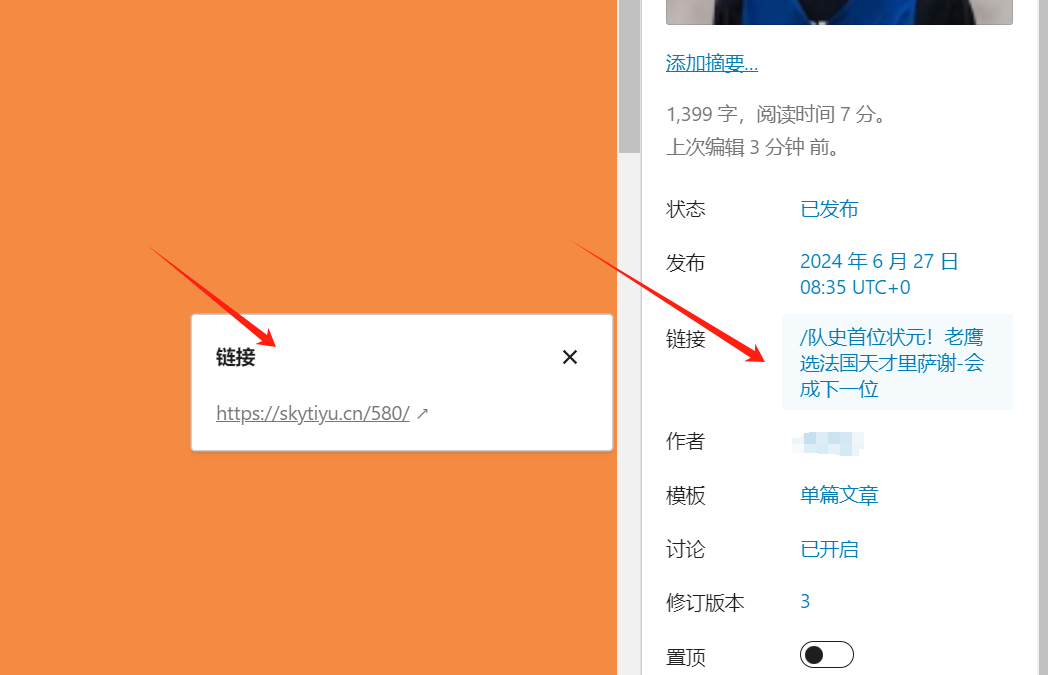This screenshot has width=1048, height=675.
Task: Open discussion options showing 已开启
Action: coord(829,548)
